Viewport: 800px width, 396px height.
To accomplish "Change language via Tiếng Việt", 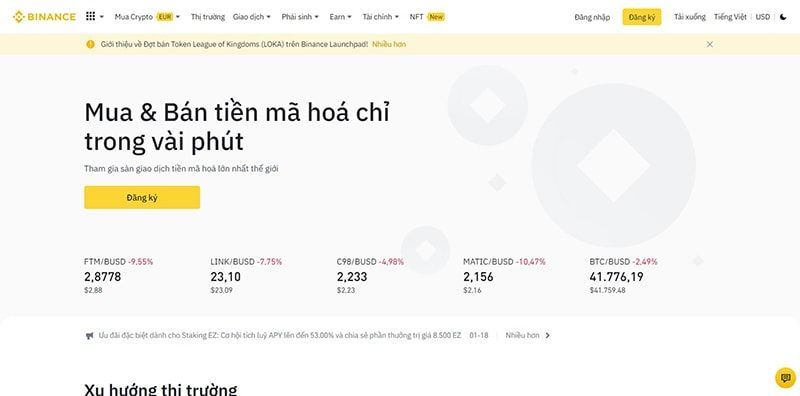I will pyautogui.click(x=730, y=17).
